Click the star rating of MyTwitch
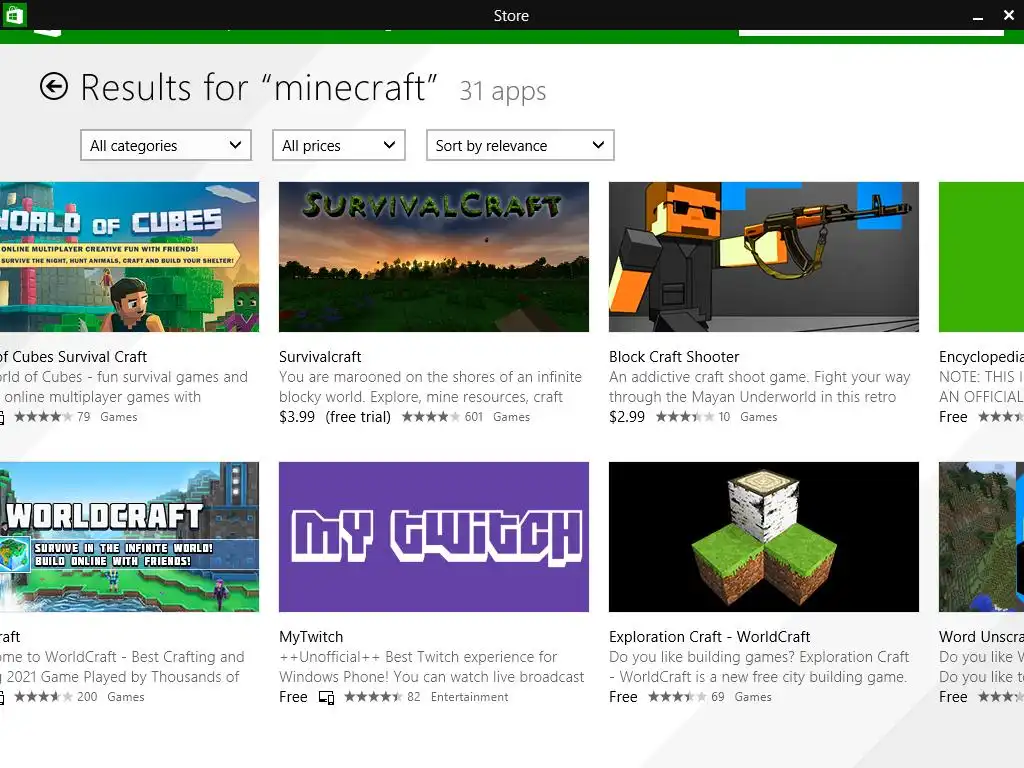 coord(373,697)
